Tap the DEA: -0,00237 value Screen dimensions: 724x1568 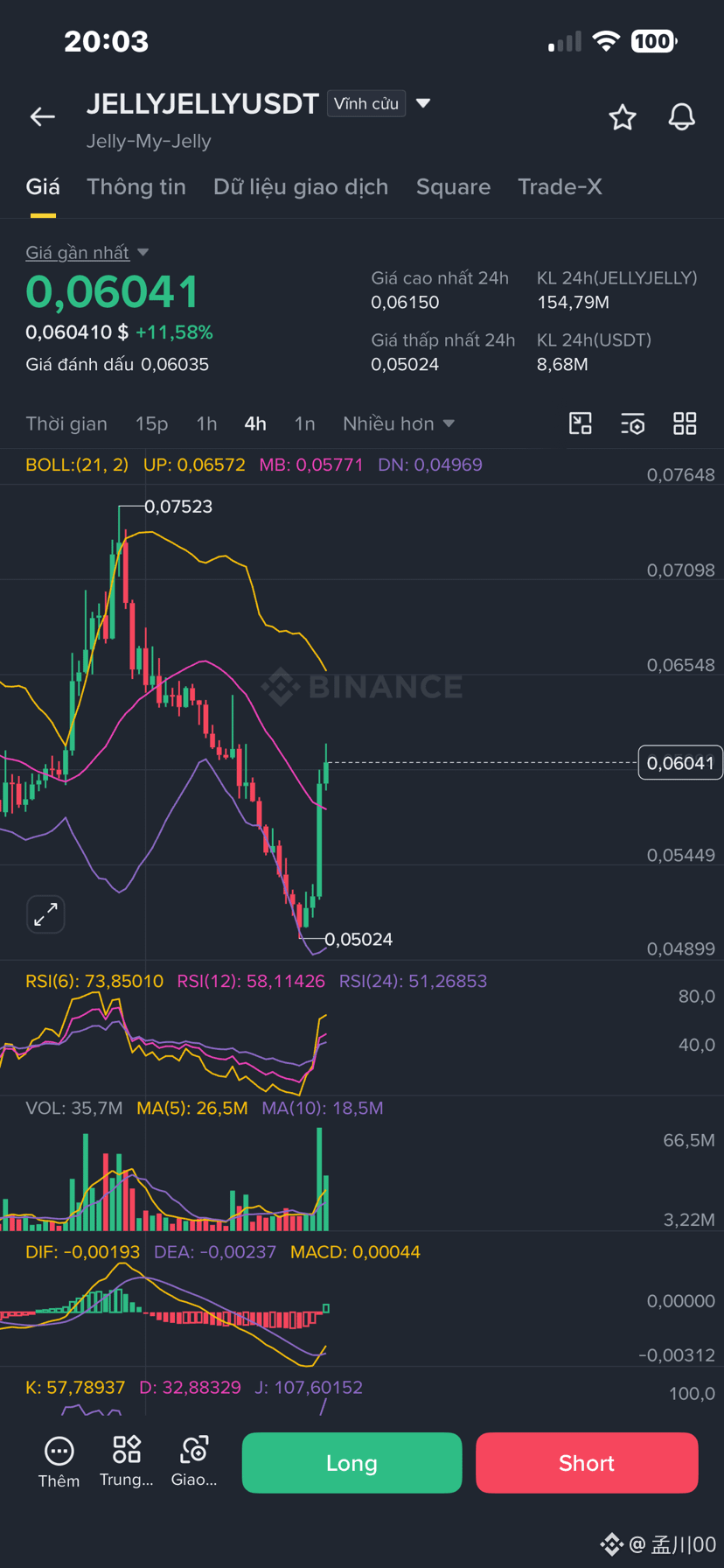click(x=215, y=1252)
